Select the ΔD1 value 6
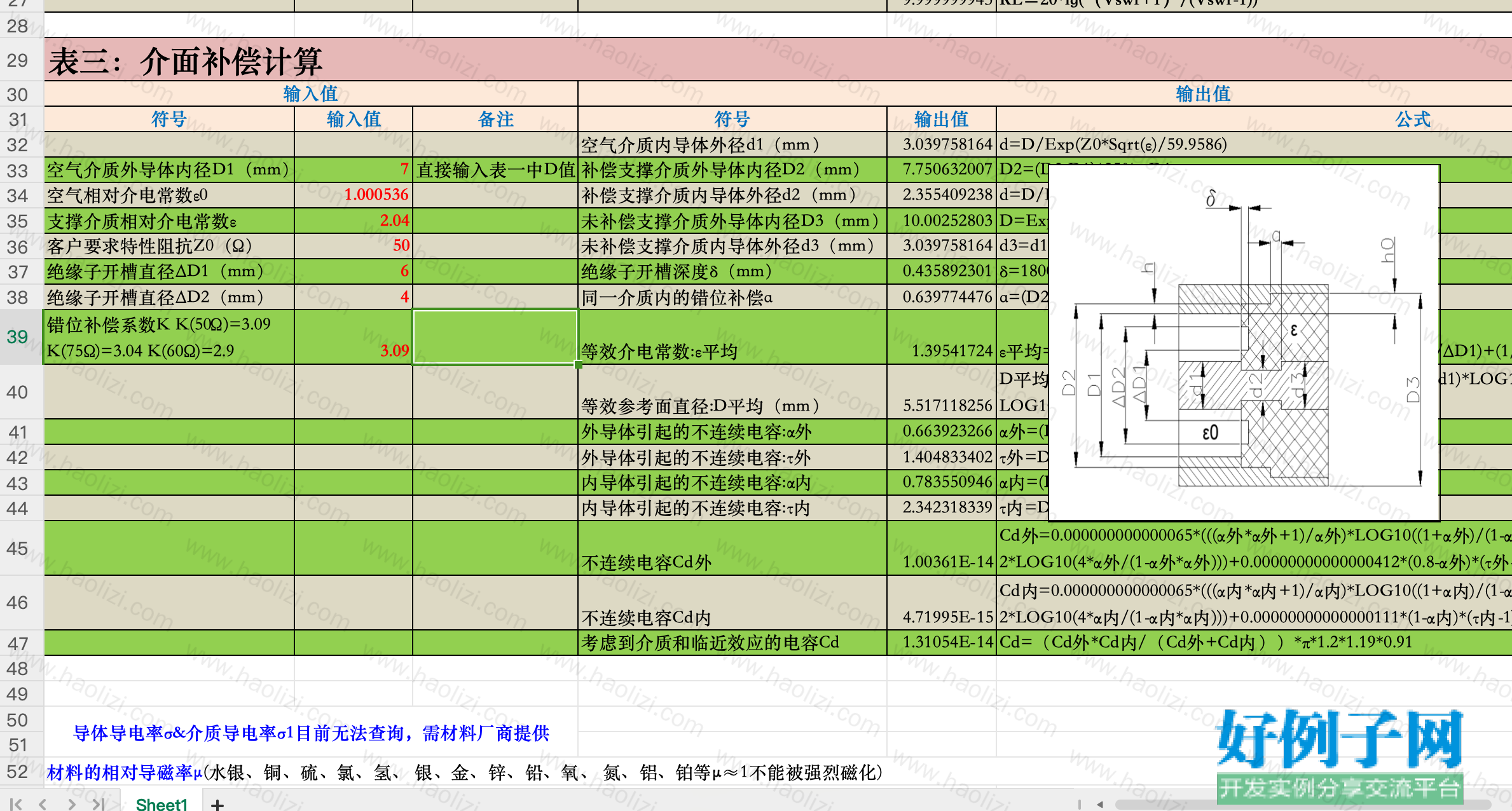This screenshot has height=811, width=1512. tap(354, 271)
